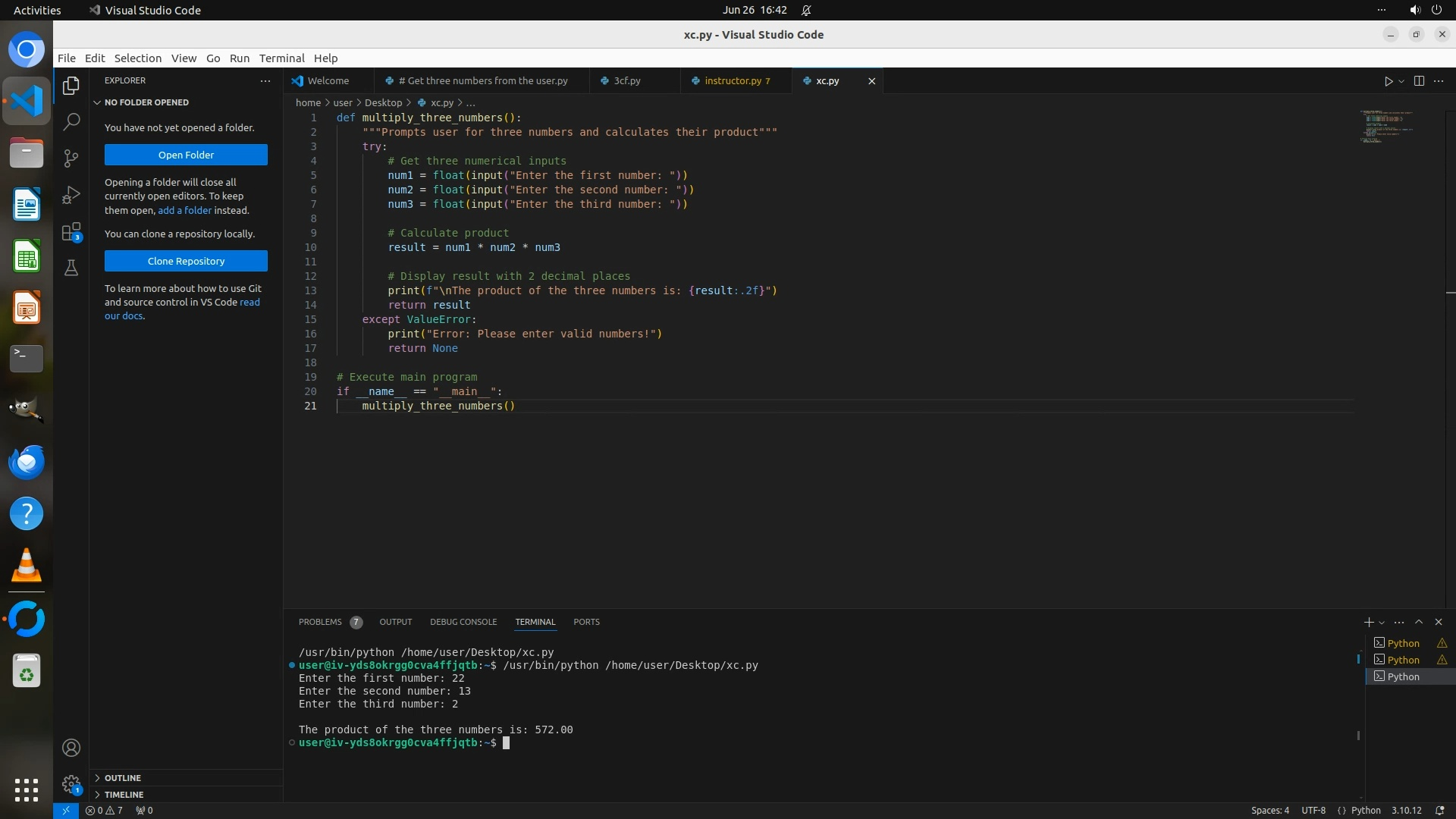Open Run and Debug view
The height and width of the screenshot is (819, 1456).
coord(71,195)
